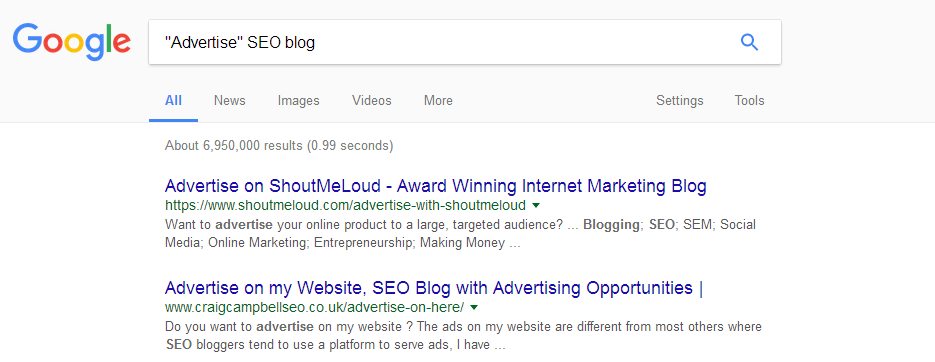The height and width of the screenshot is (362, 935).
Task: Expand the green arrow beside shoutmeloud.com URL
Action: point(535,206)
